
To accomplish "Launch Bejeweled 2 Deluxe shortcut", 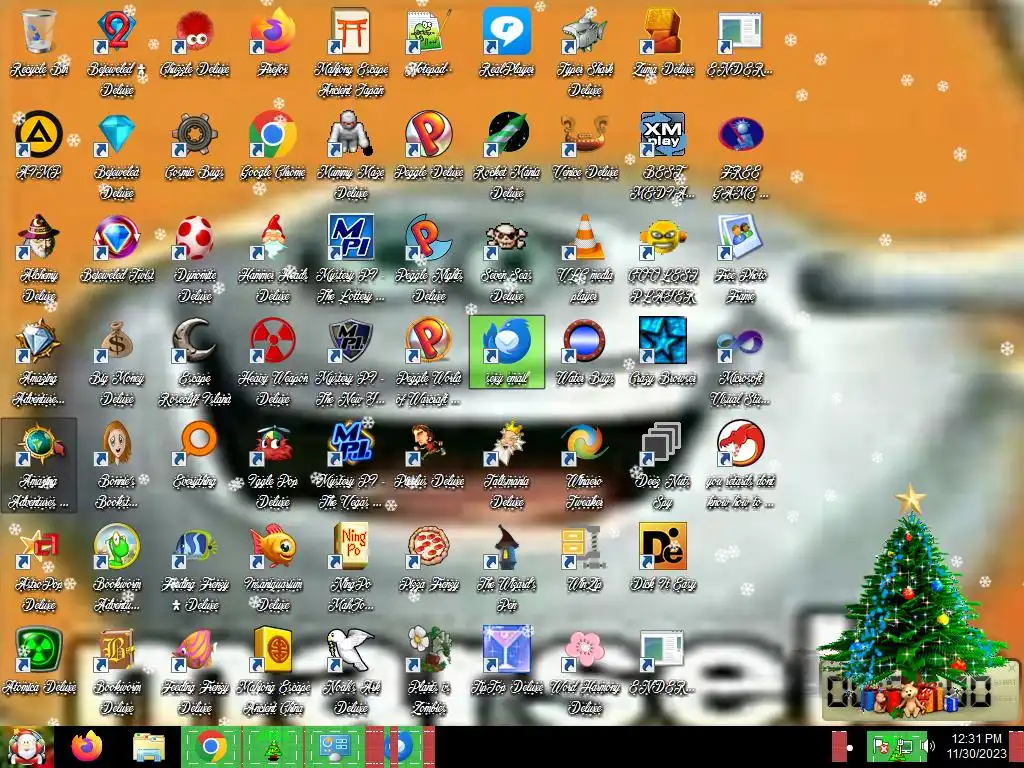I will click(x=117, y=52).
